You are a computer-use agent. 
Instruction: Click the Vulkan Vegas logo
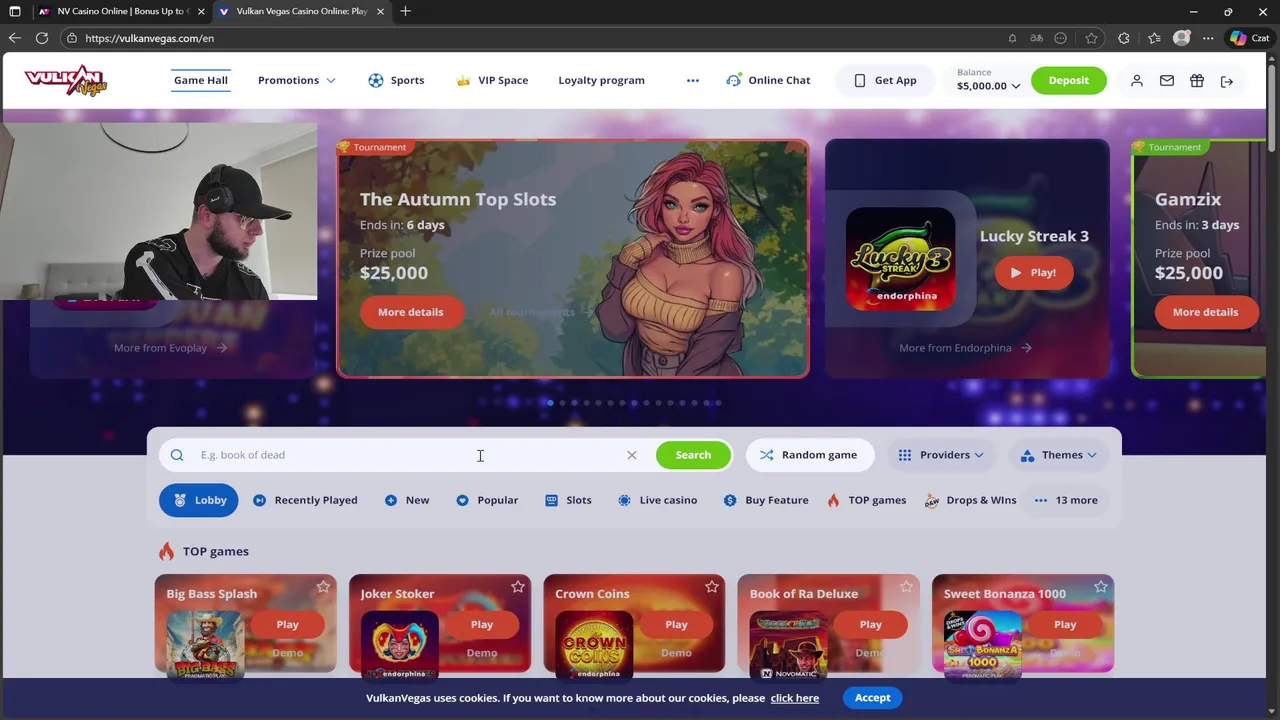66,80
